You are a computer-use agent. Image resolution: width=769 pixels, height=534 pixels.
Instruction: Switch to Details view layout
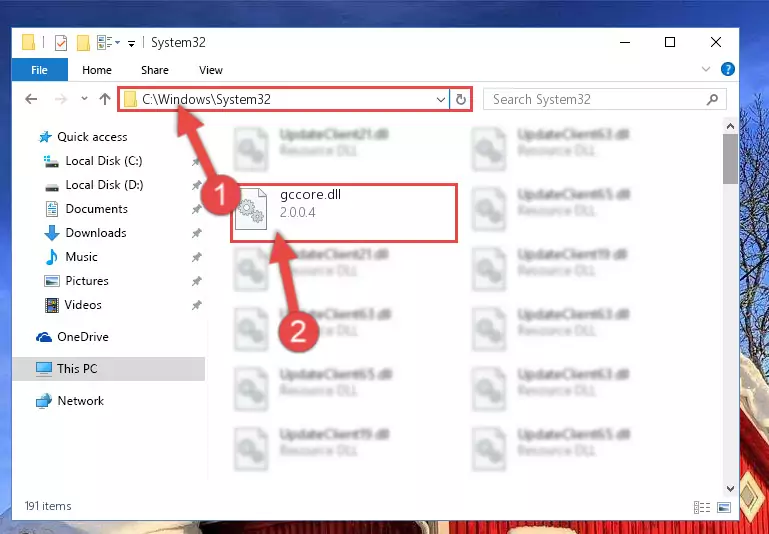click(x=702, y=507)
